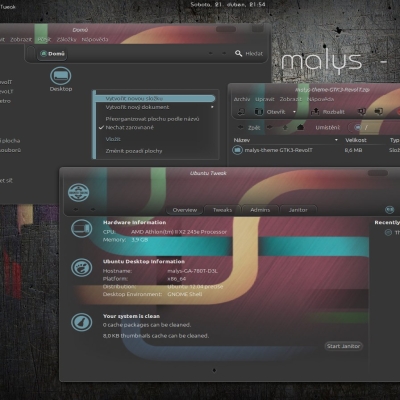Viewport: 400px width, 400px height.
Task: Choose Změnit pozadí plochy menu entry
Action: click(134, 151)
